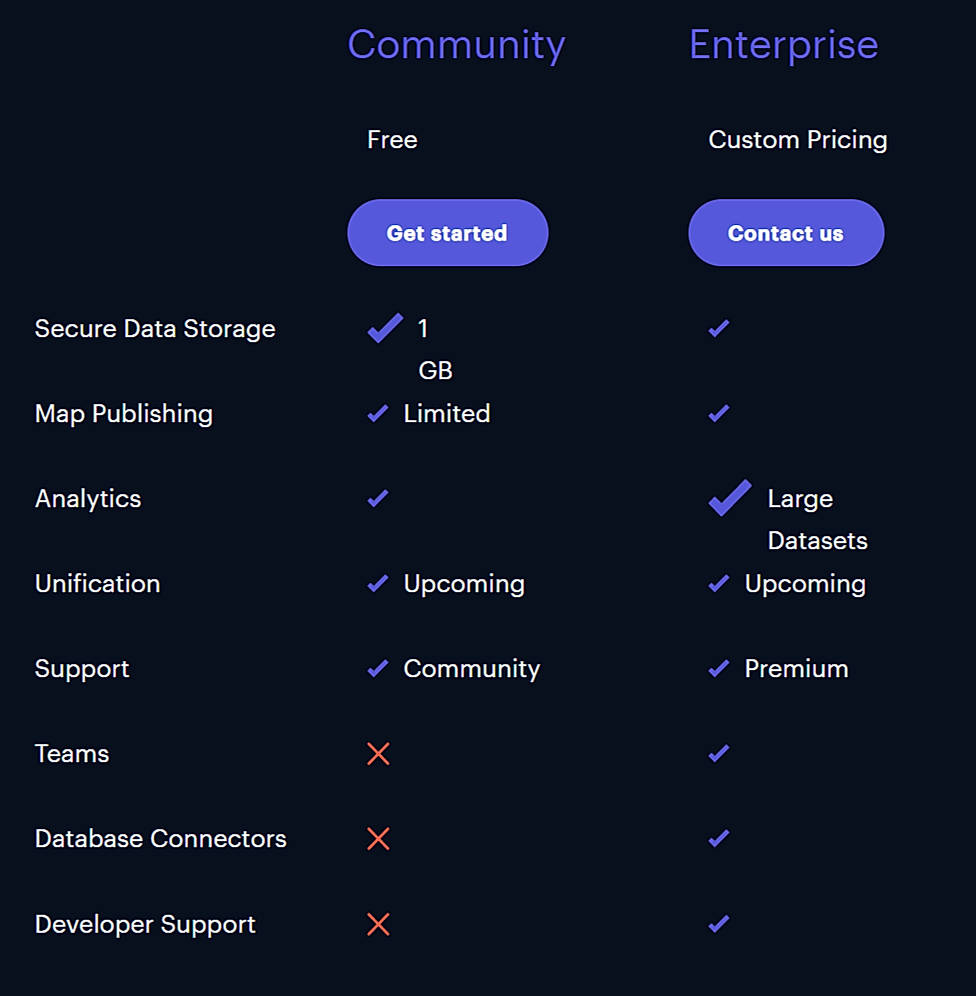
Task: Click the Enterprise Support checkmark
Action: pyautogui.click(x=719, y=668)
